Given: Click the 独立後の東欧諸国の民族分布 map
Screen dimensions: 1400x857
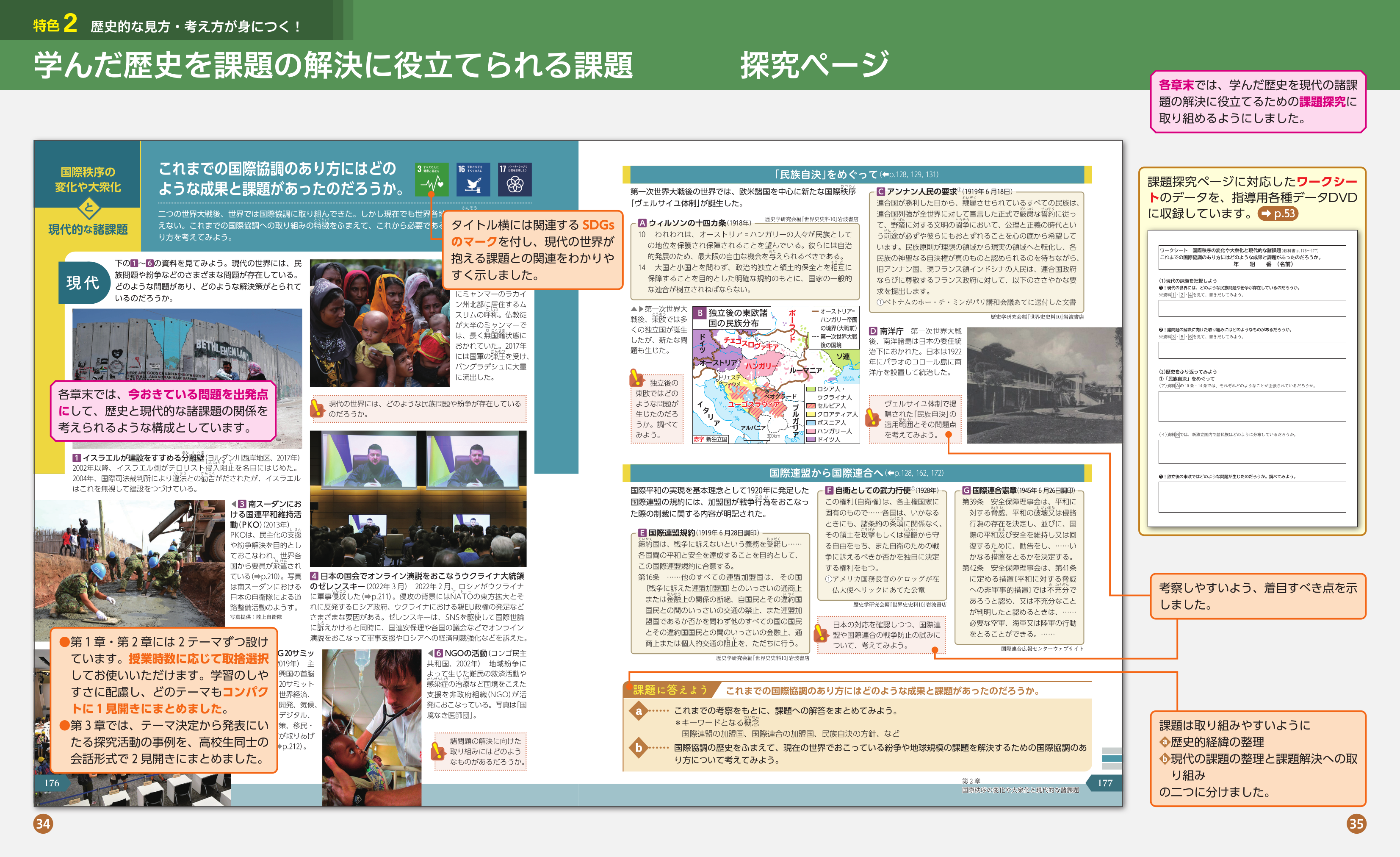Looking at the screenshot, I should pos(776,375).
